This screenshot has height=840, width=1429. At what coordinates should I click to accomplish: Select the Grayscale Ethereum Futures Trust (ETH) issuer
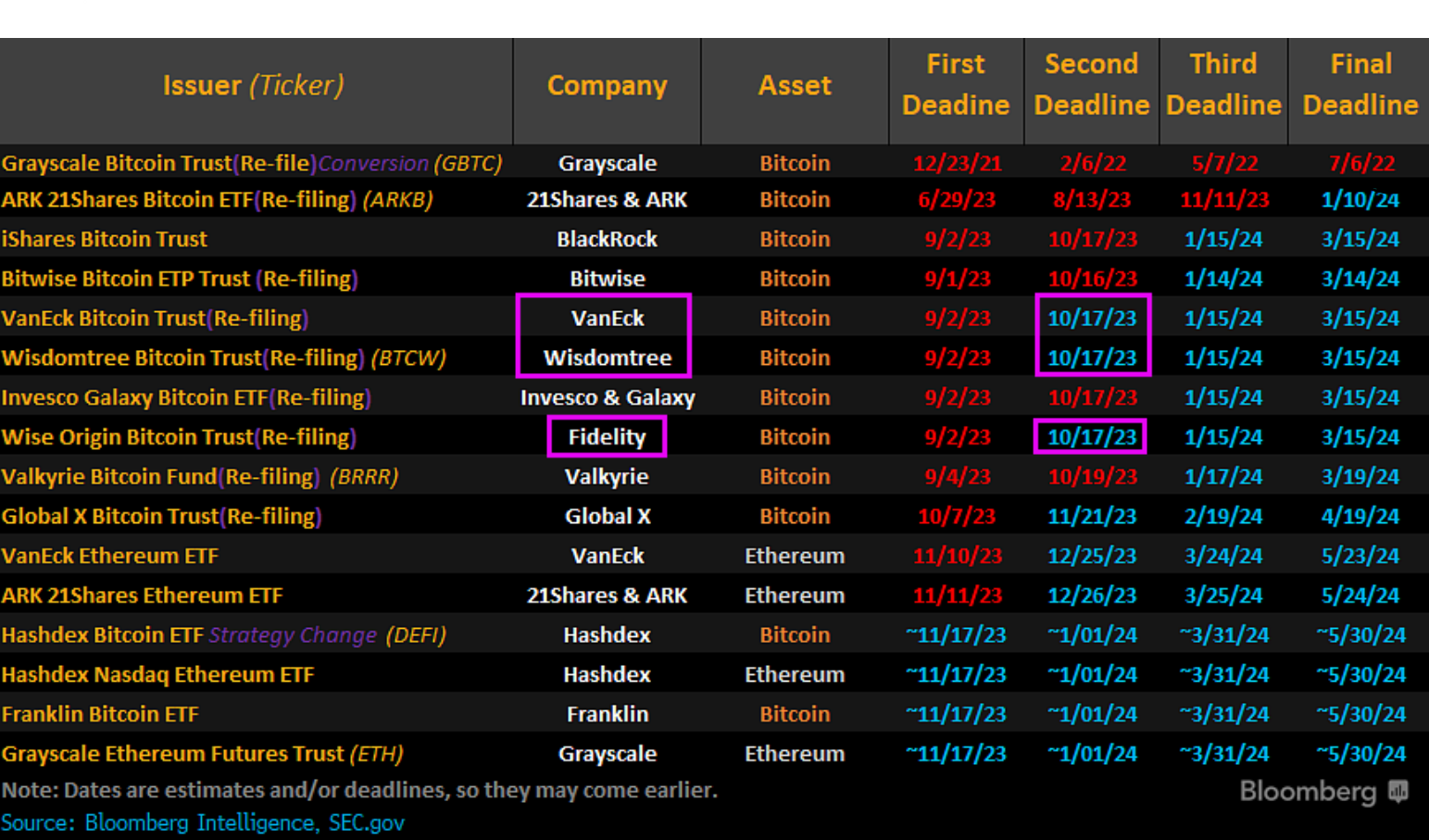202,754
